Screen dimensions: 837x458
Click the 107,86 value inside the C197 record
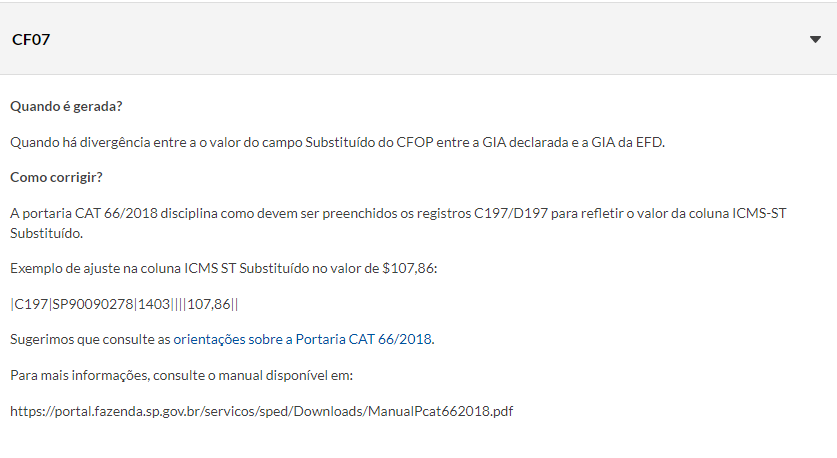click(209, 304)
